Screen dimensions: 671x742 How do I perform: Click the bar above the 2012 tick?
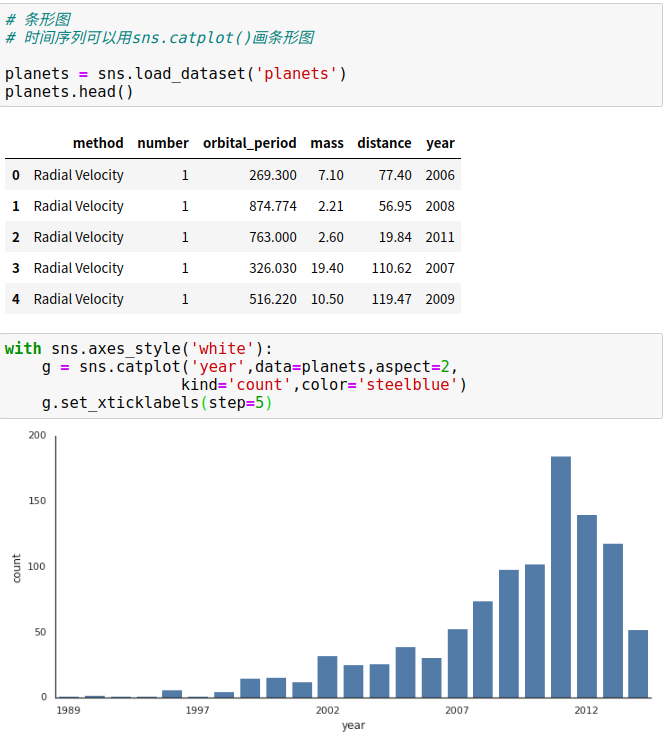tap(587, 606)
